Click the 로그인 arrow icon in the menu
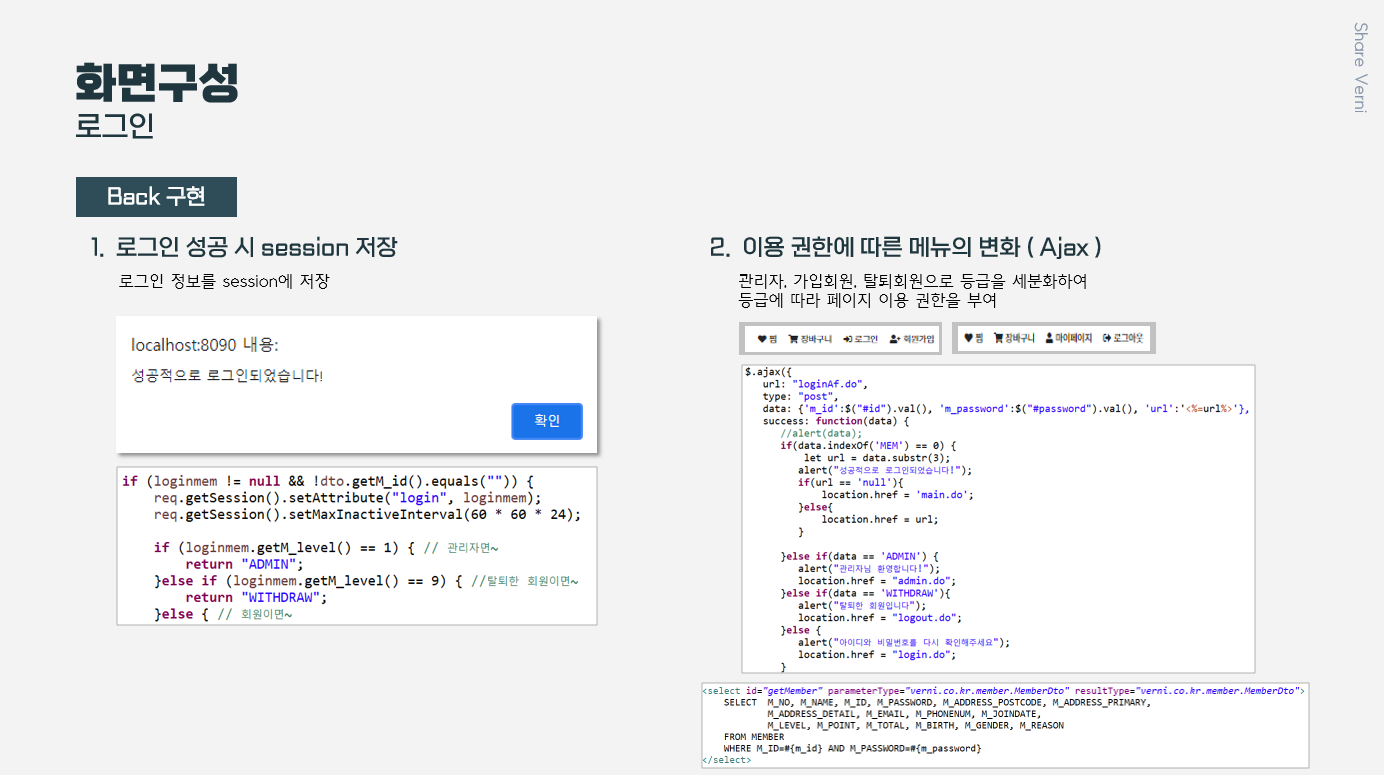 [848, 339]
